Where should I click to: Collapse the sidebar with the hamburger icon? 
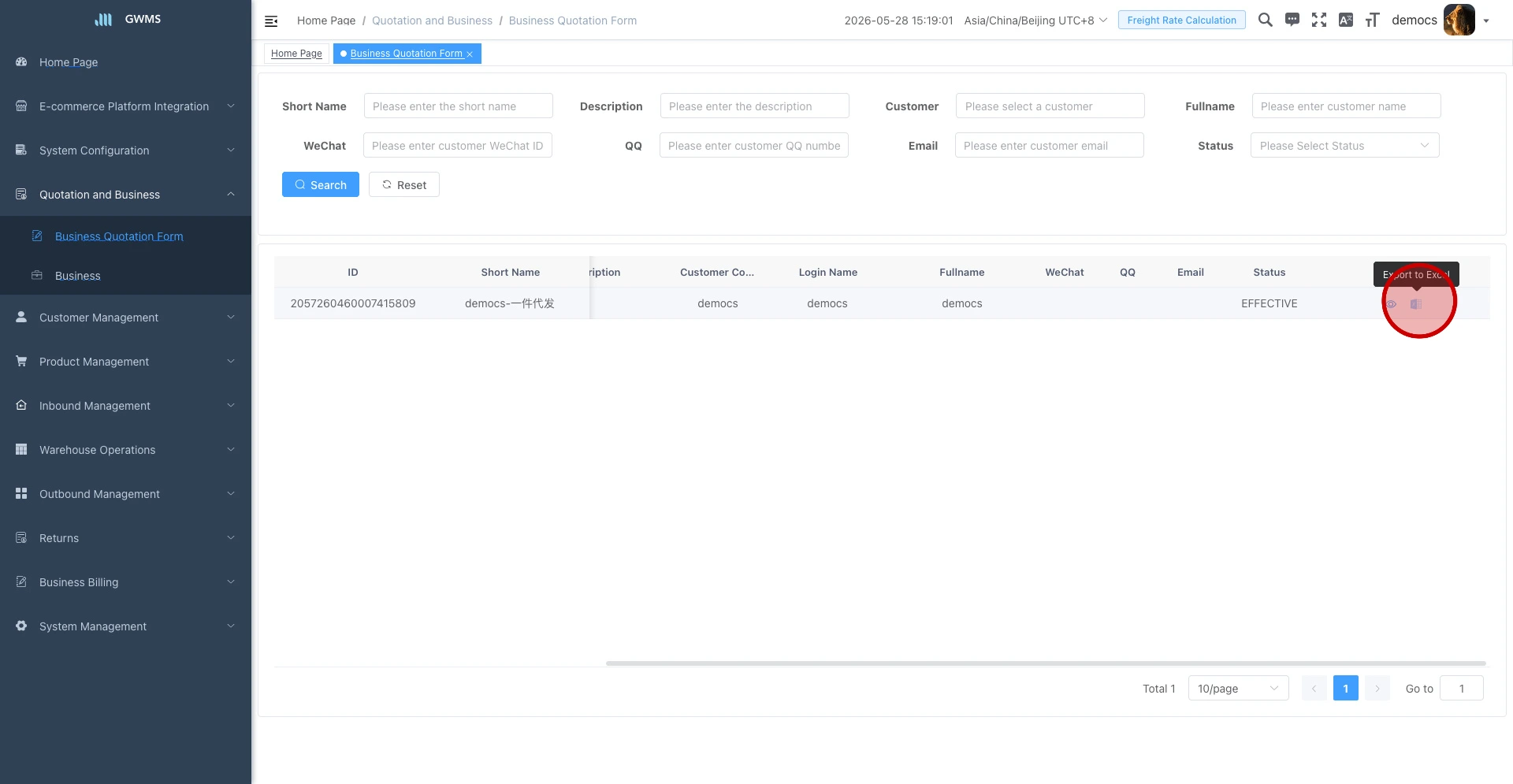click(x=271, y=20)
